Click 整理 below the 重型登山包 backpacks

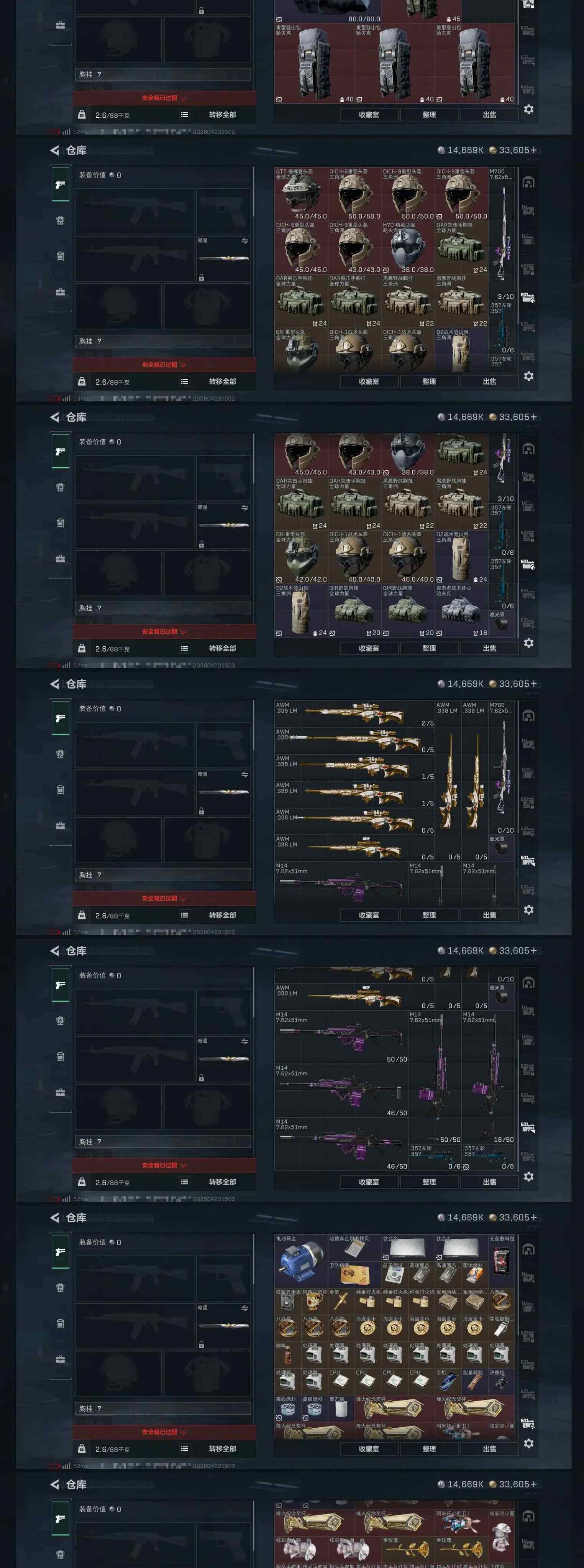pos(430,114)
